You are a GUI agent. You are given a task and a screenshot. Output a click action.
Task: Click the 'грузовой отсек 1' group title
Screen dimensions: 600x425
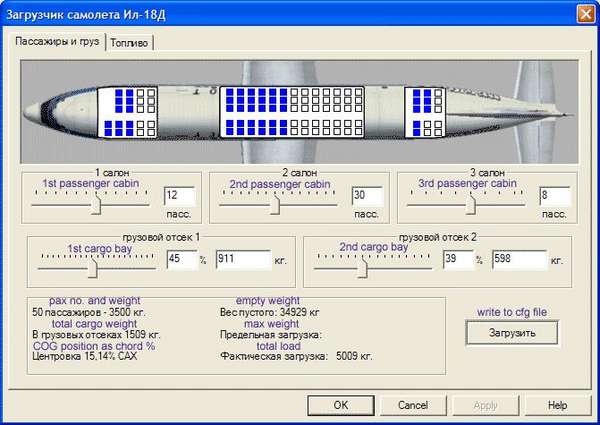161,238
